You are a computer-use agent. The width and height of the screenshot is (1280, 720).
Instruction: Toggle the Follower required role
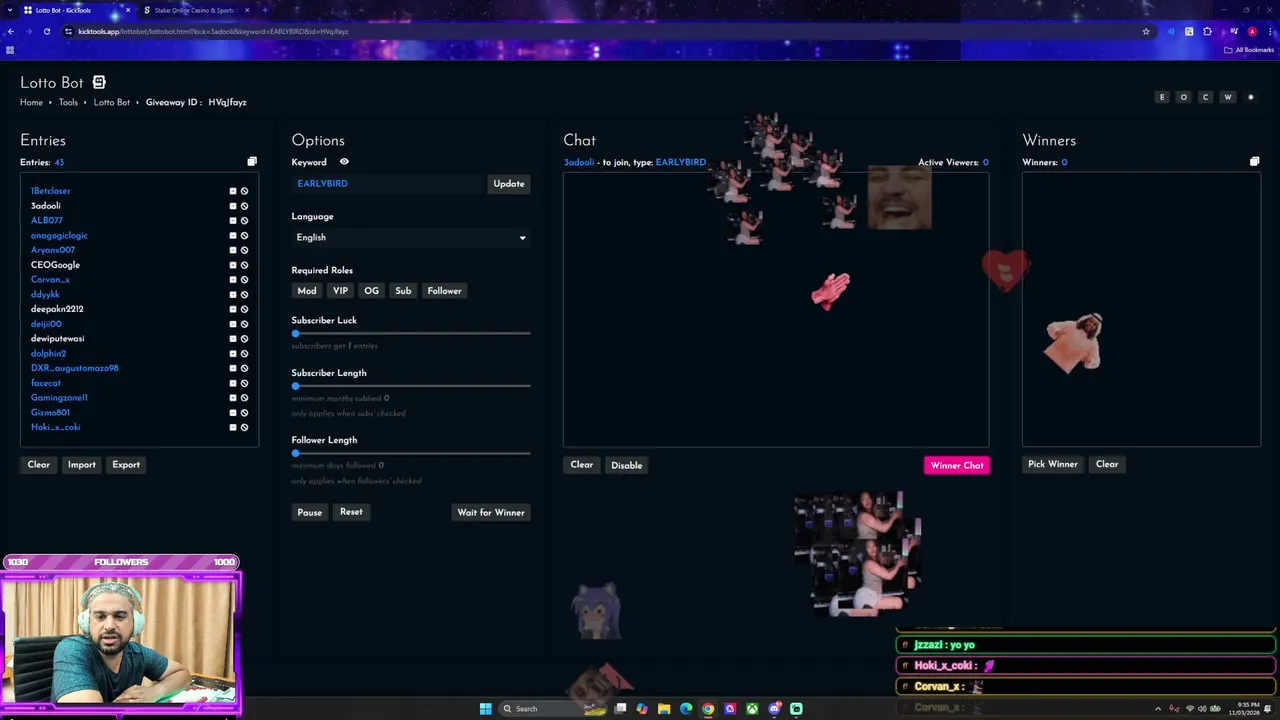pos(444,291)
